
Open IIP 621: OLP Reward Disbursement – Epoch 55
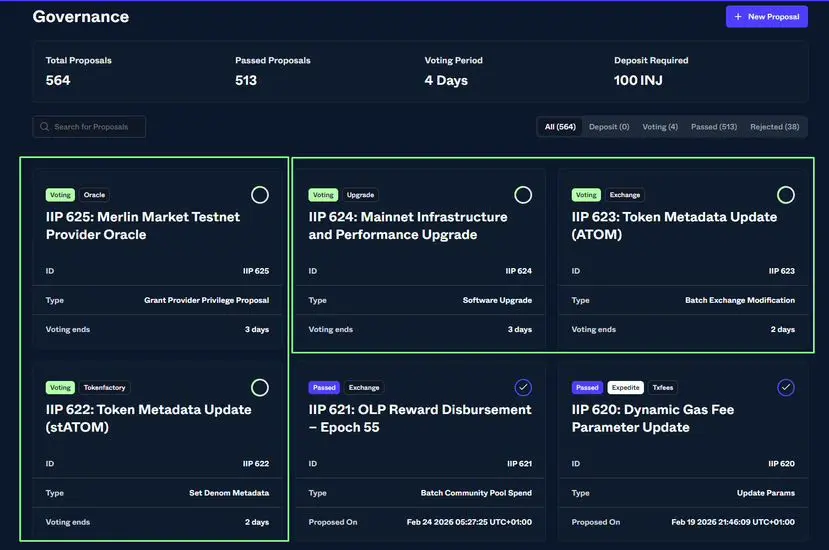[420, 418]
